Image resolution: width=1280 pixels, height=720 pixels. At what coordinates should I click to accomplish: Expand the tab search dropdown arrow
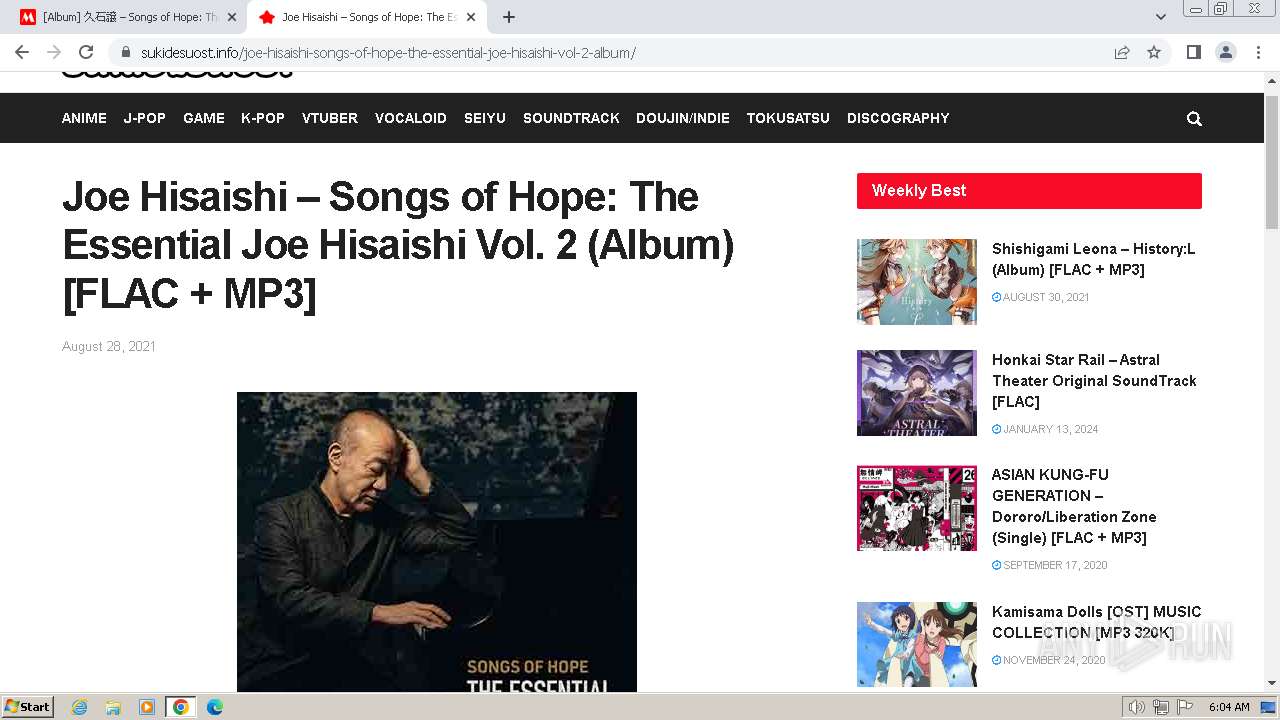pyautogui.click(x=1161, y=17)
